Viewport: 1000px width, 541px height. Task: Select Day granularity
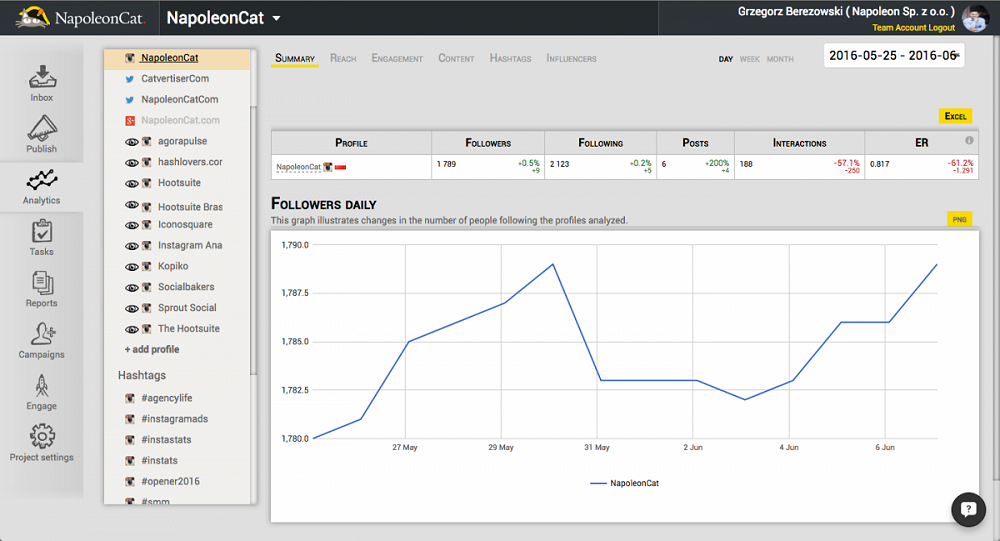pos(726,59)
